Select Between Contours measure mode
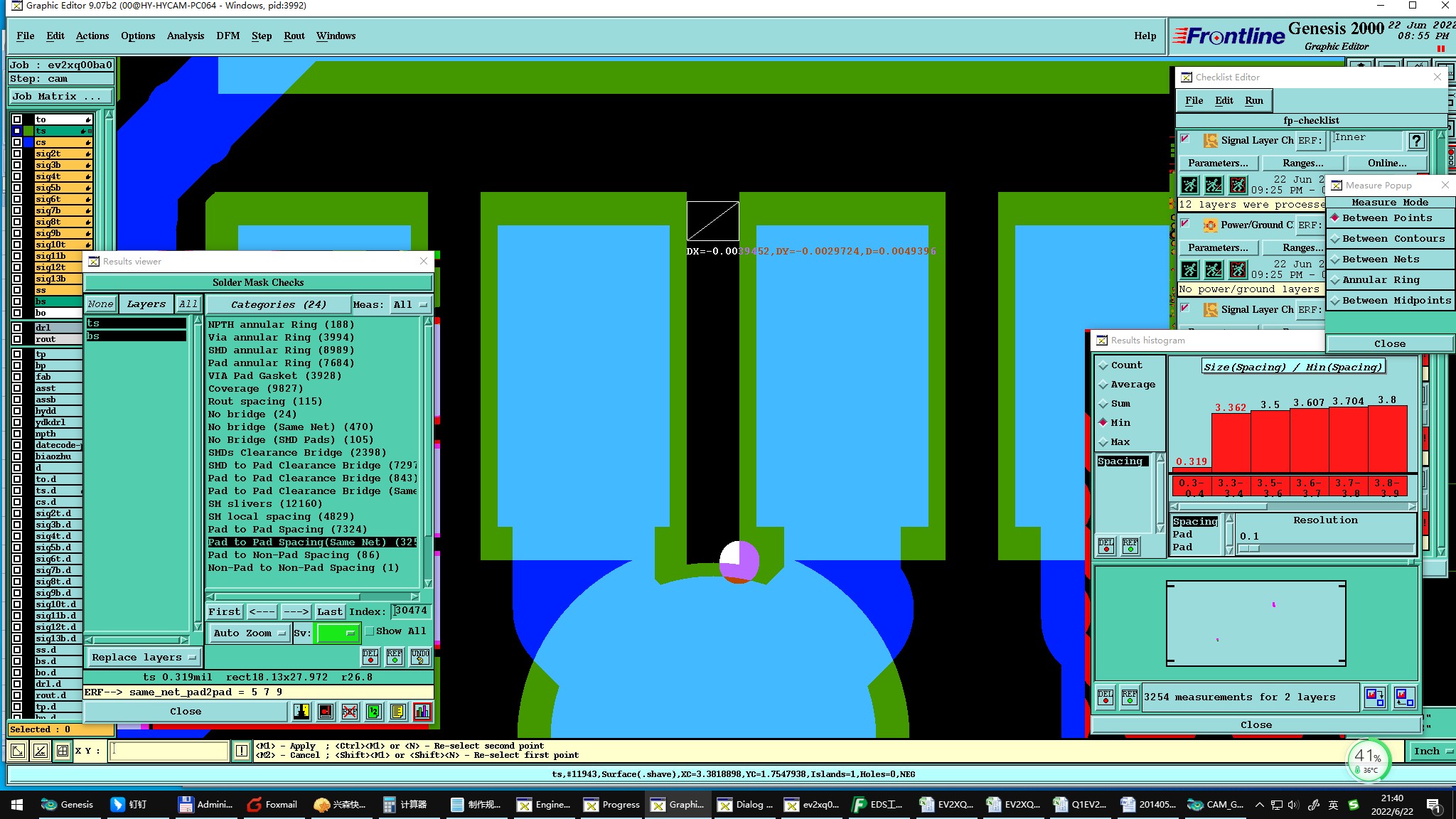1456x819 pixels. pos(1389,239)
